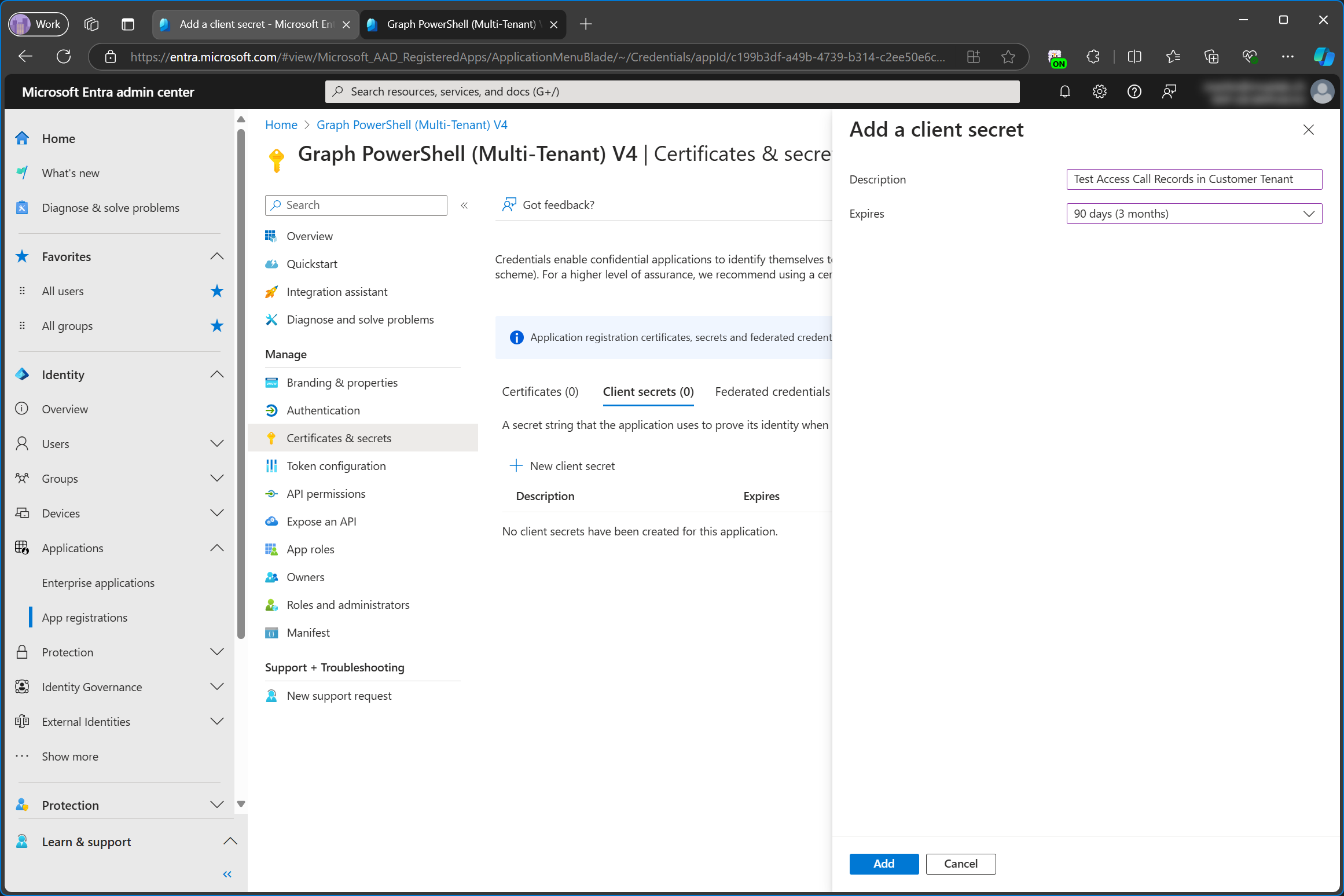Open browser settings ellipsis menu
This screenshot has width=1344, height=896.
[1287, 57]
